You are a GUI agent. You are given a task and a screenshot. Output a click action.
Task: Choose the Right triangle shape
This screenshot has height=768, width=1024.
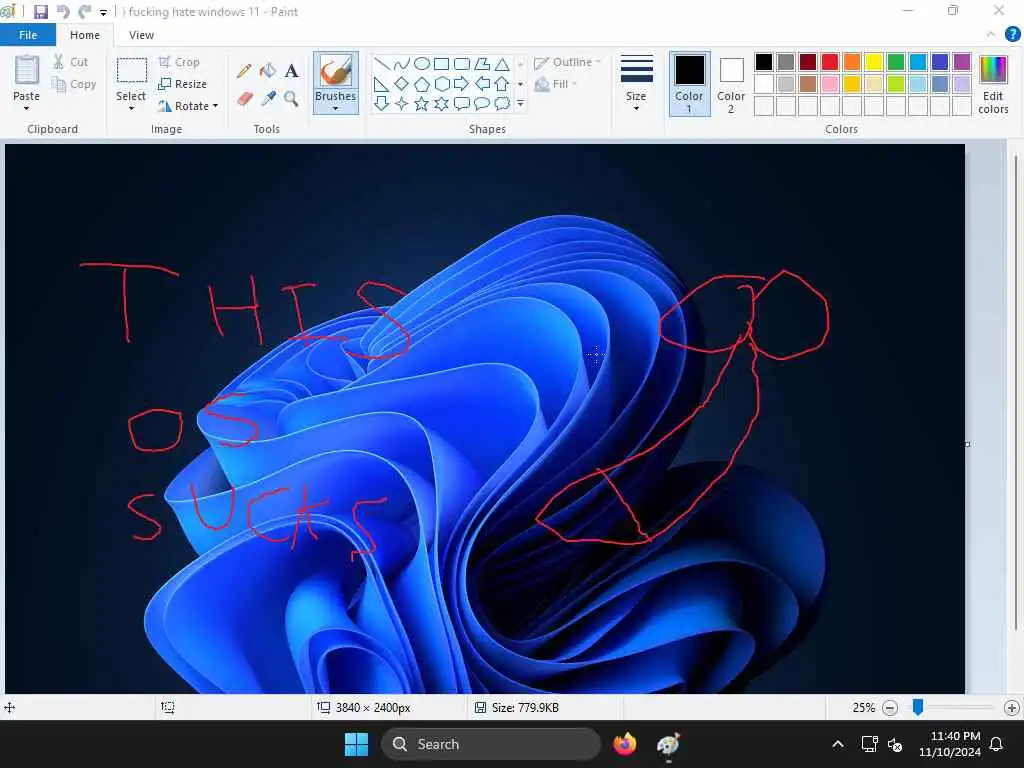[x=382, y=84]
